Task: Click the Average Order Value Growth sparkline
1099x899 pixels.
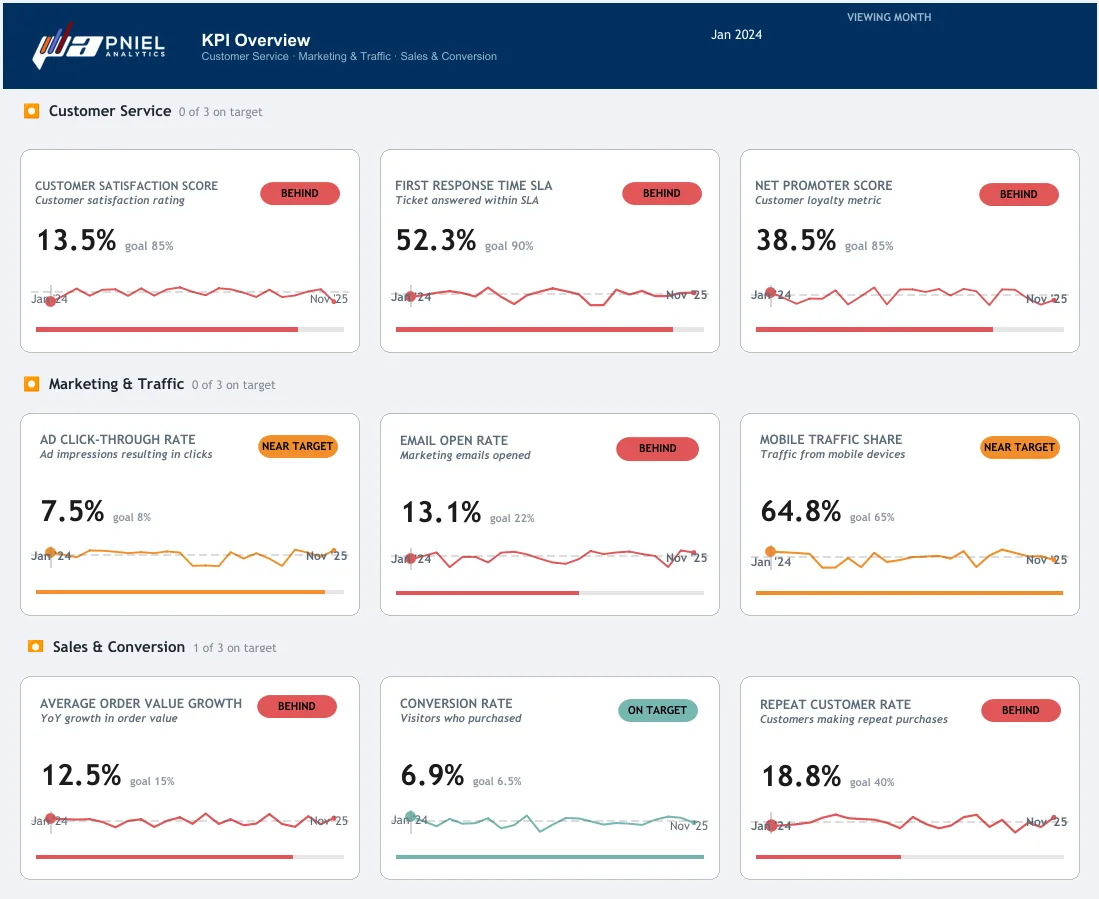Action: 190,820
